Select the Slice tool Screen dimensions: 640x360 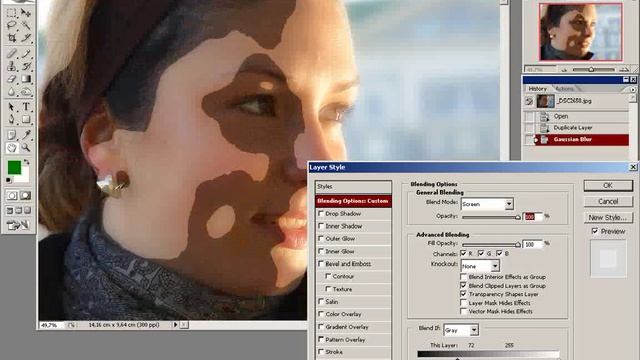26,38
